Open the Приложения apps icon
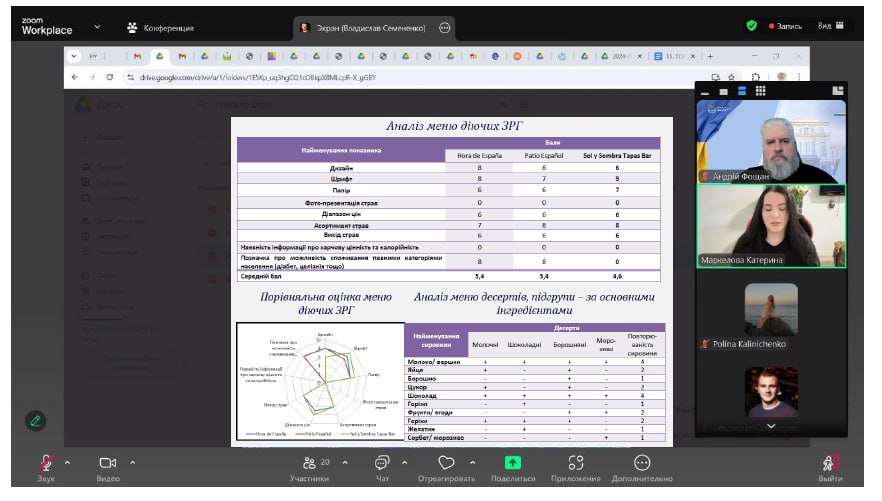This screenshot has width=882, height=501. click(575, 463)
